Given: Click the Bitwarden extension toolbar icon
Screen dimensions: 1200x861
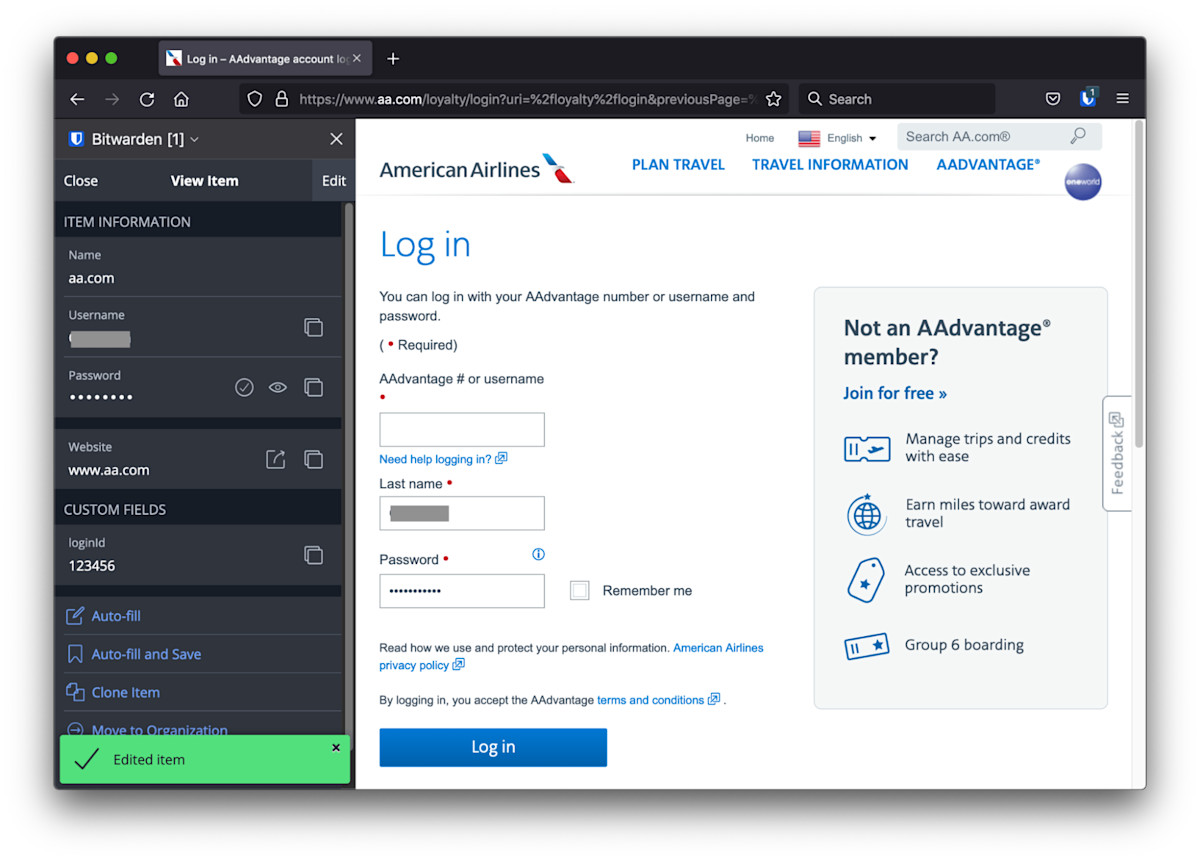Looking at the screenshot, I should (1088, 98).
